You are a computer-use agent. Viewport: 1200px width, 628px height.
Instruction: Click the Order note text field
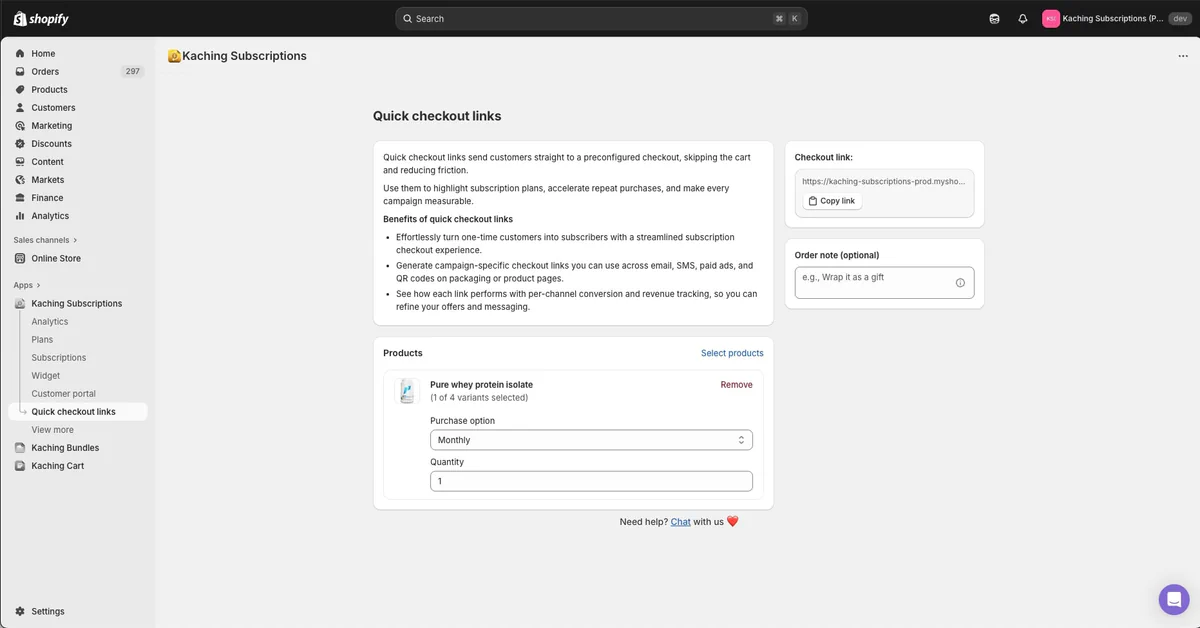884,283
